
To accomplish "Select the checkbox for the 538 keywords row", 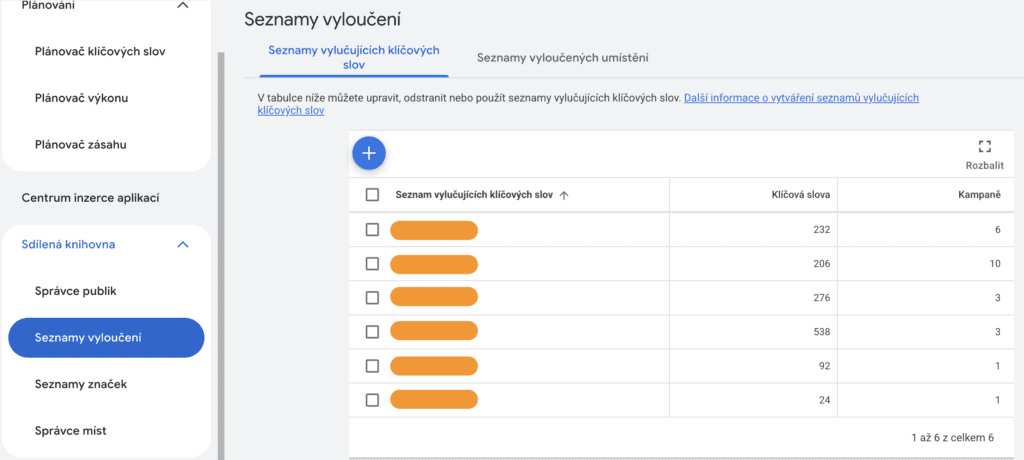I will 372,332.
